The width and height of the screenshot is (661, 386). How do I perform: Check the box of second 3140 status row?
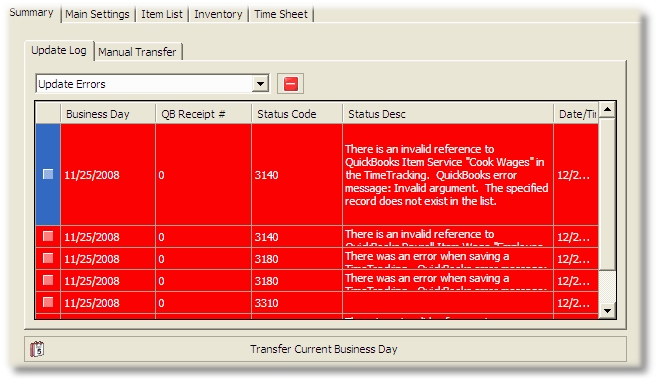[x=48, y=236]
